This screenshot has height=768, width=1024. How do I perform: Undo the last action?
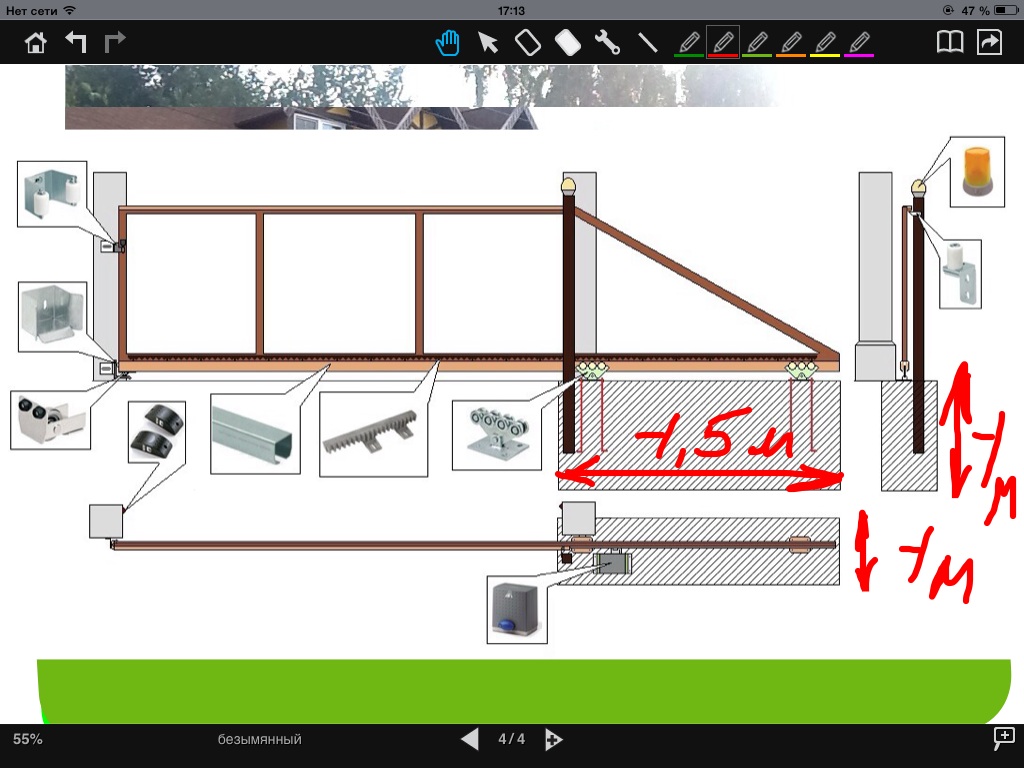pyautogui.click(x=76, y=42)
